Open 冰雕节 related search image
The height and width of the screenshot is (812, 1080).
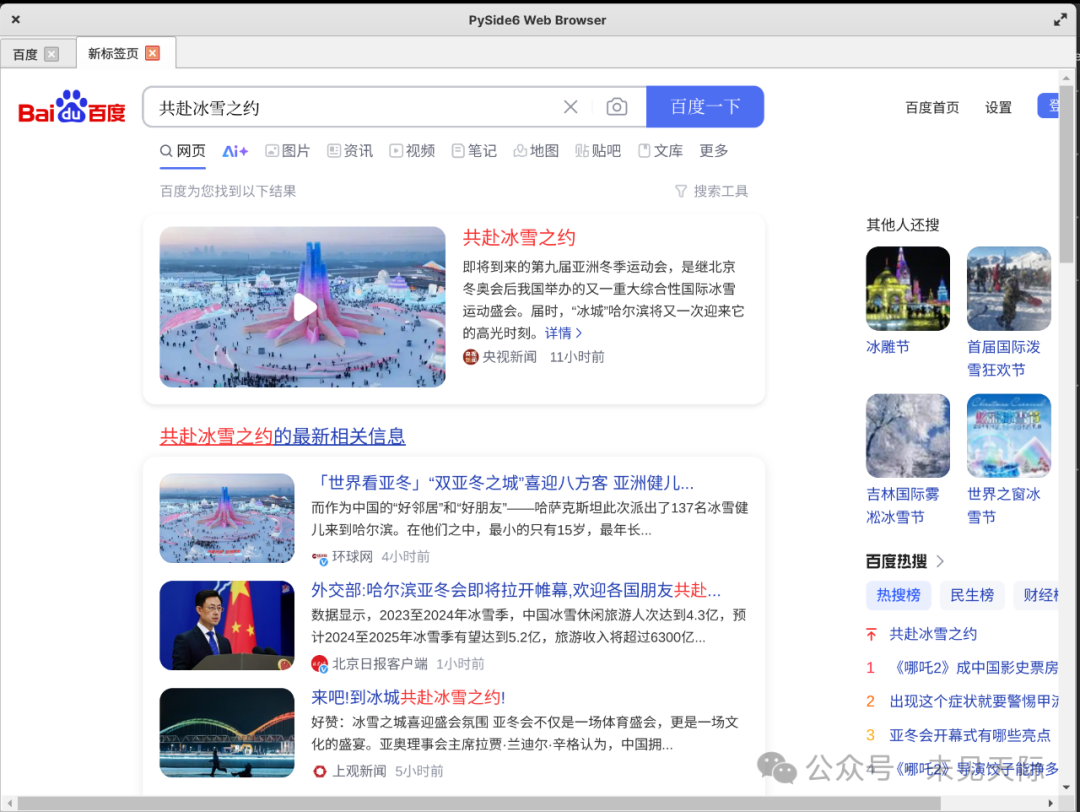pos(908,289)
